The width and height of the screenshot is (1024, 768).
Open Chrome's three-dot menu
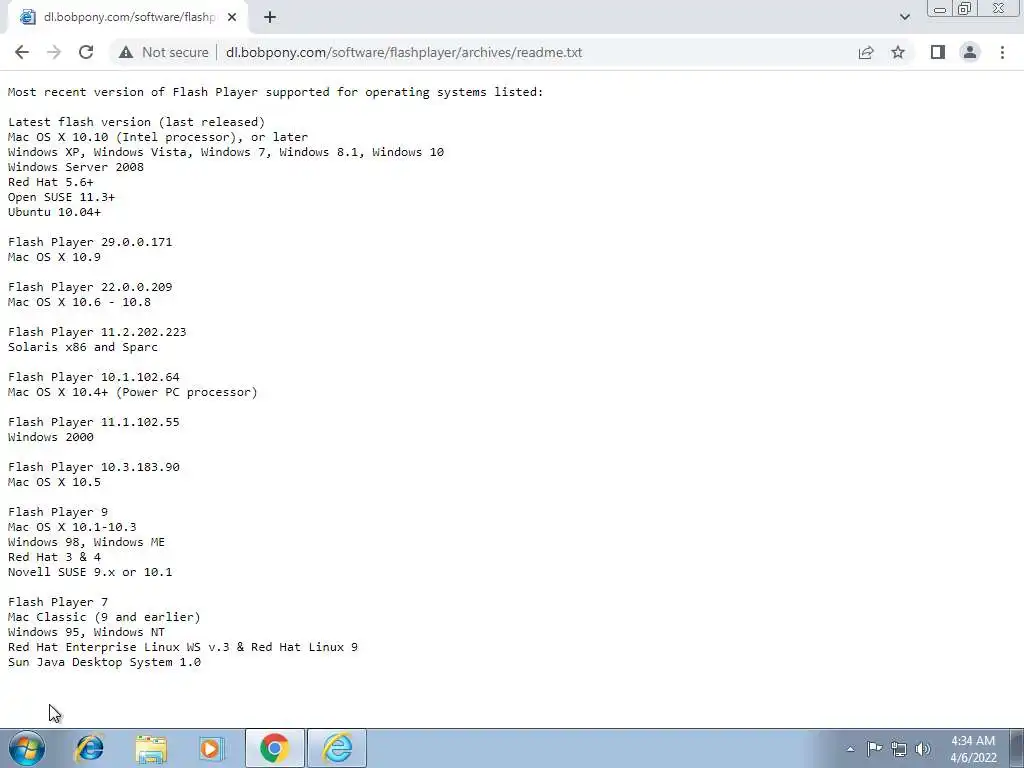(1002, 52)
